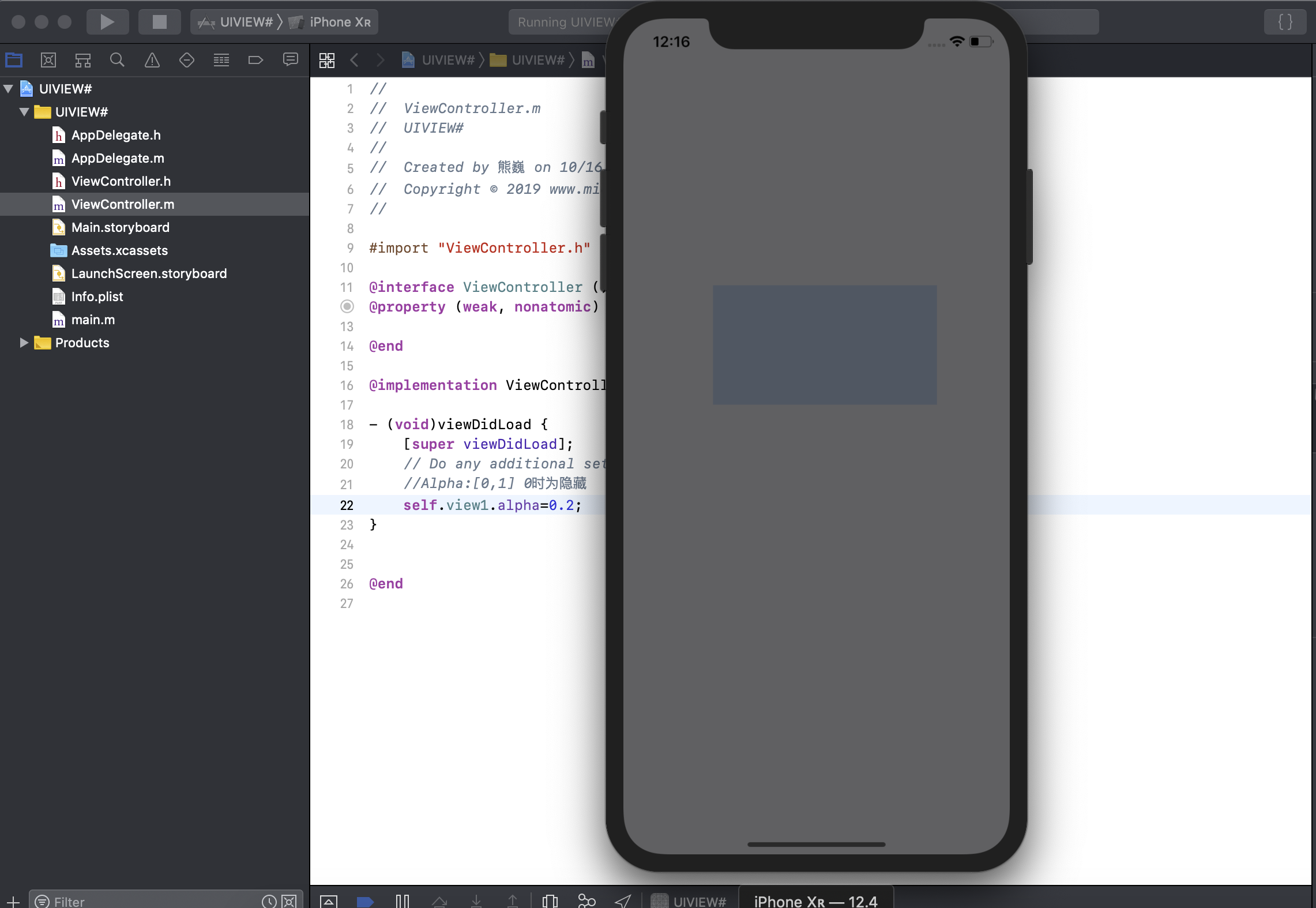
Task: Select AppDelegate.h in the navigator
Action: pos(107,135)
